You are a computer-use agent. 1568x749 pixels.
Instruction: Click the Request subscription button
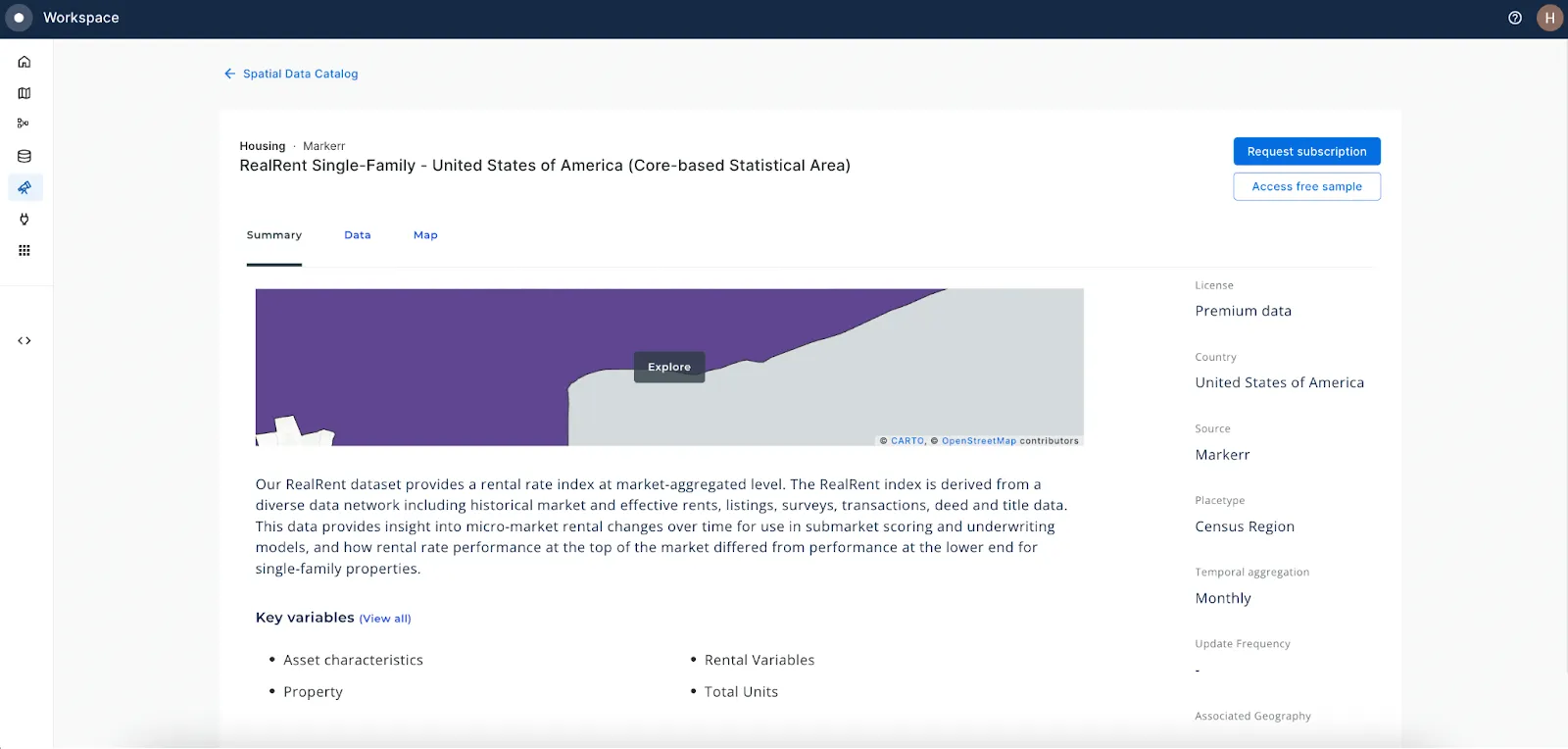(1306, 151)
